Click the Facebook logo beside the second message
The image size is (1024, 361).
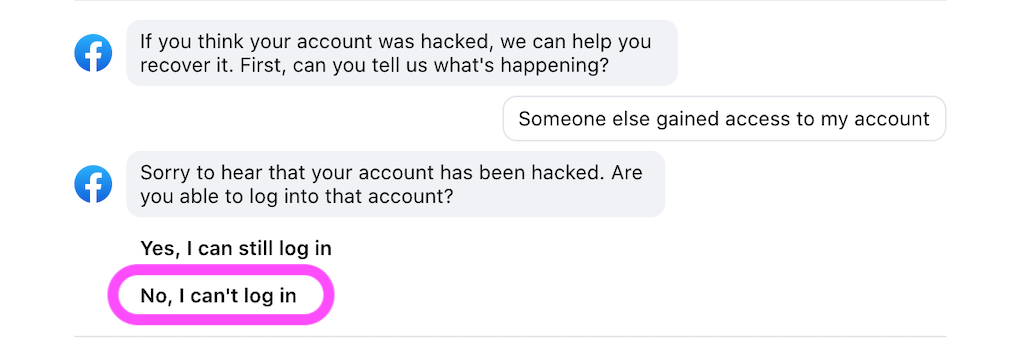(x=93, y=184)
